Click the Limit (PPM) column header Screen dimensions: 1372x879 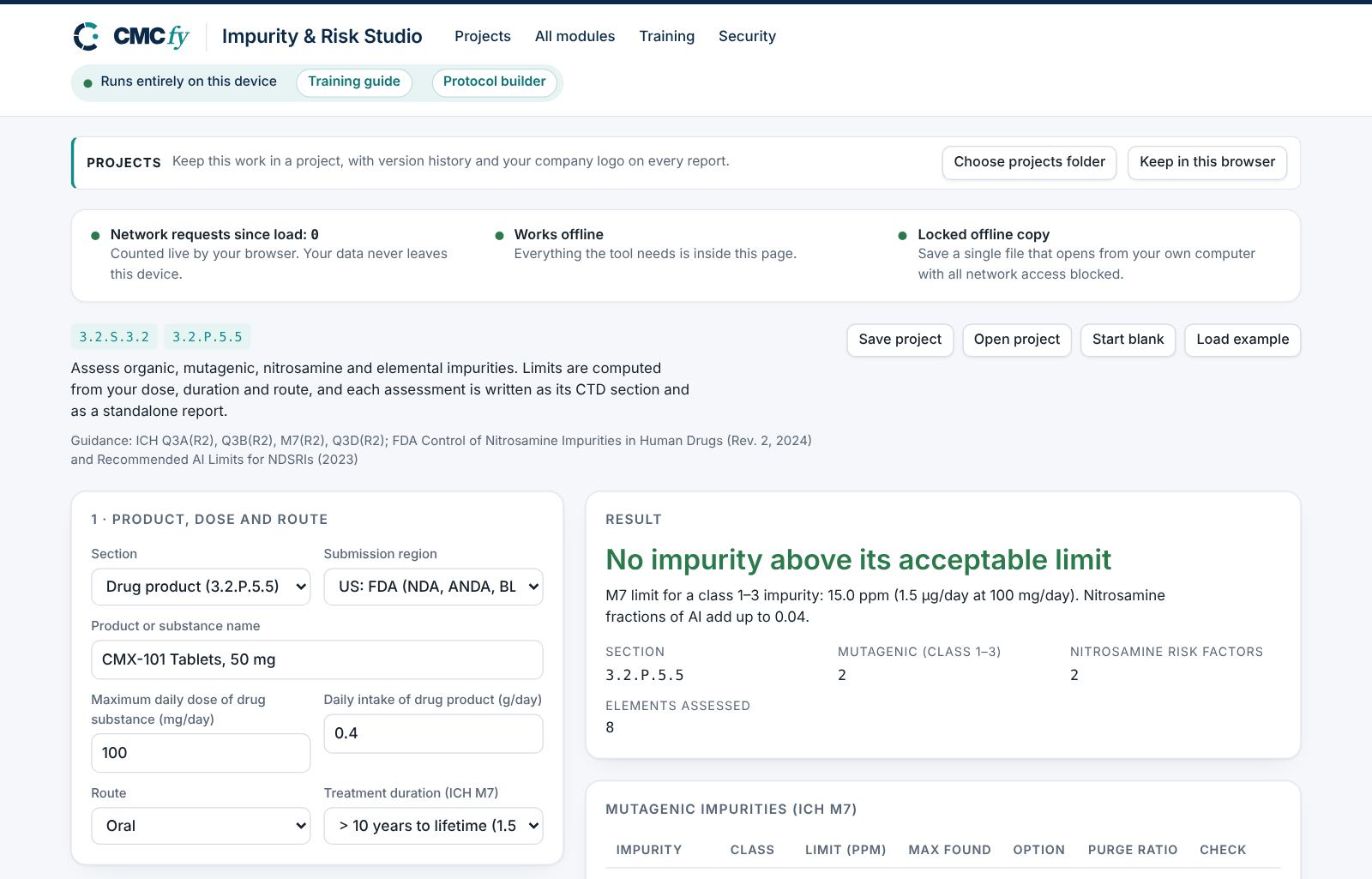tap(845, 850)
